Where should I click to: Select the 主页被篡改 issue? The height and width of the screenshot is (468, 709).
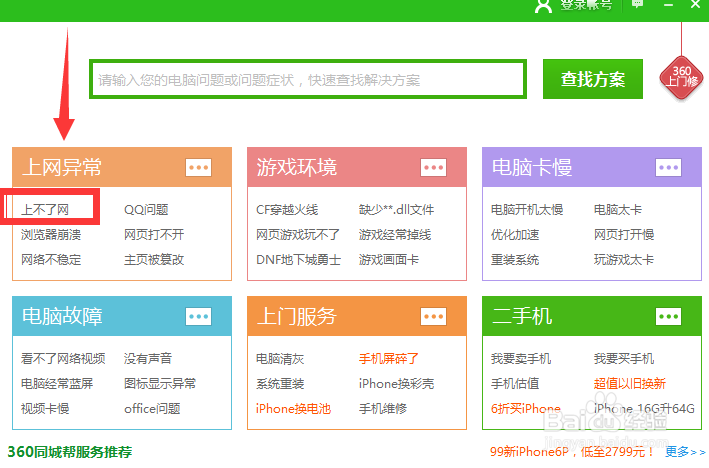(x=154, y=260)
